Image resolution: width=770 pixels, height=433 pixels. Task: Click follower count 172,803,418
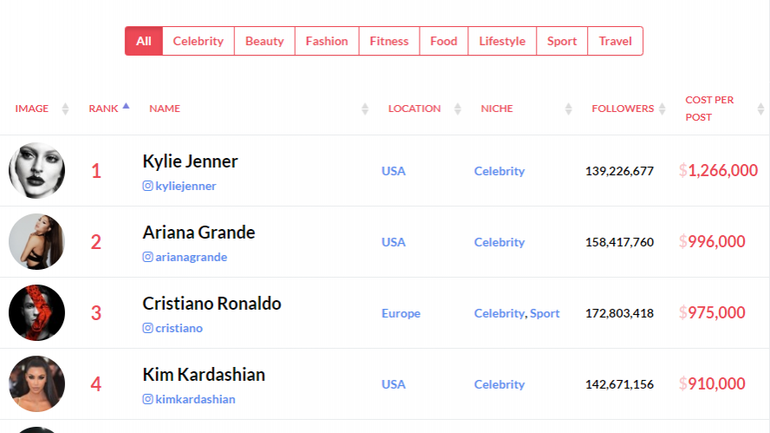point(619,314)
